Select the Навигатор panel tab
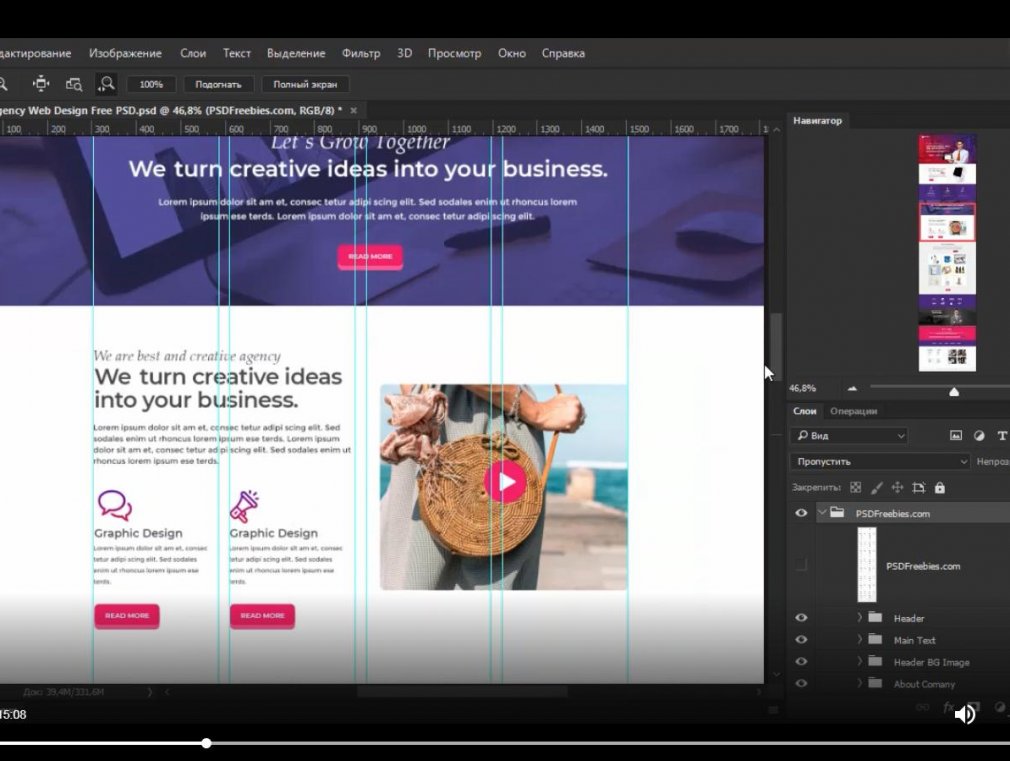The image size is (1010, 761). point(817,120)
